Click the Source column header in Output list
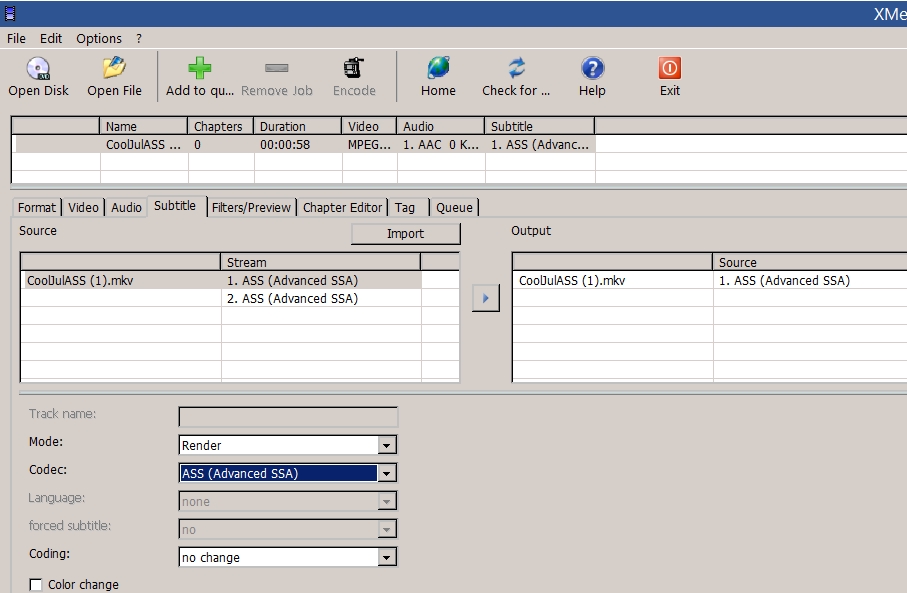This screenshot has width=907, height=593. click(810, 262)
